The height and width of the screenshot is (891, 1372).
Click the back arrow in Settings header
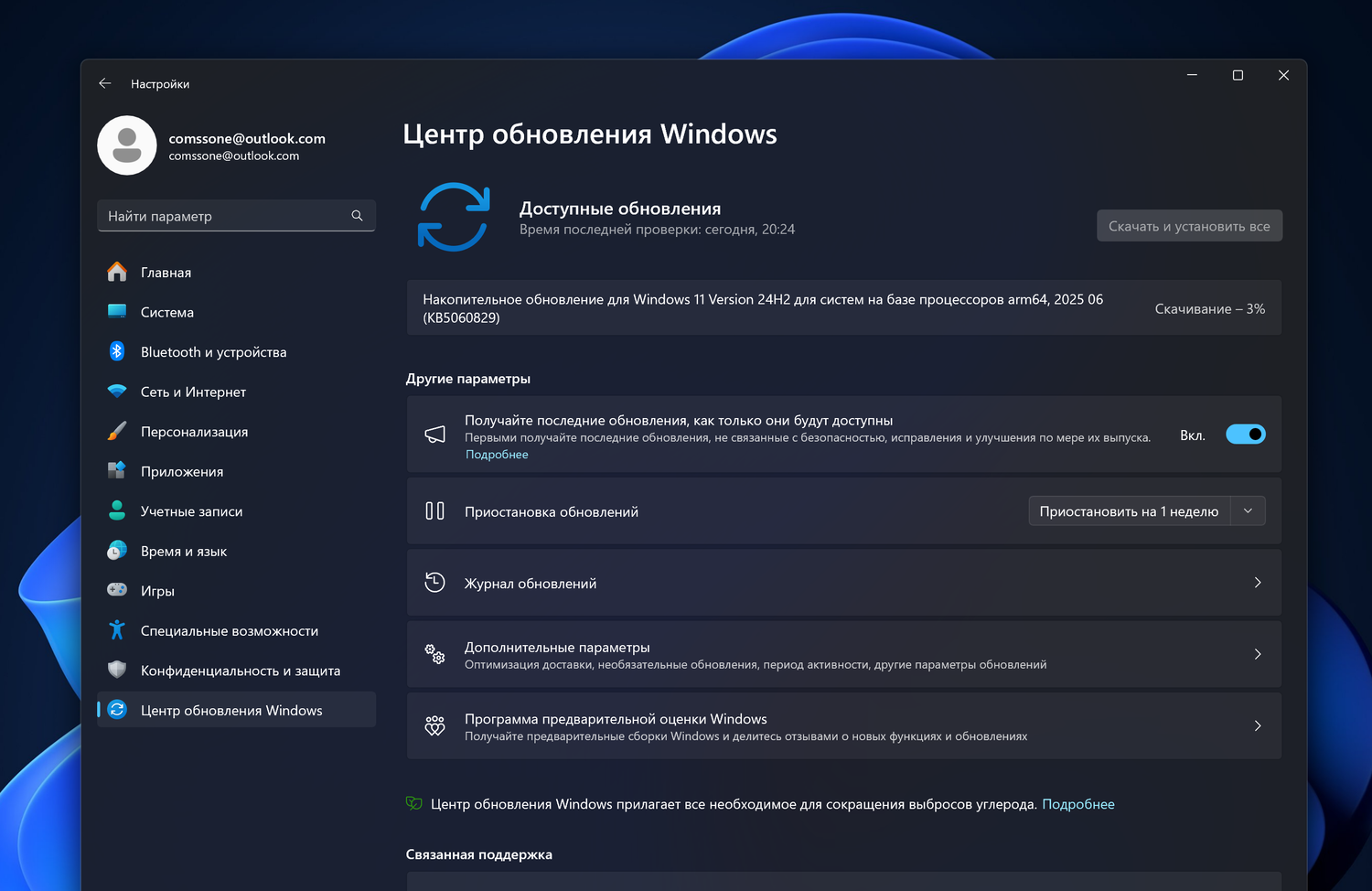coord(105,83)
